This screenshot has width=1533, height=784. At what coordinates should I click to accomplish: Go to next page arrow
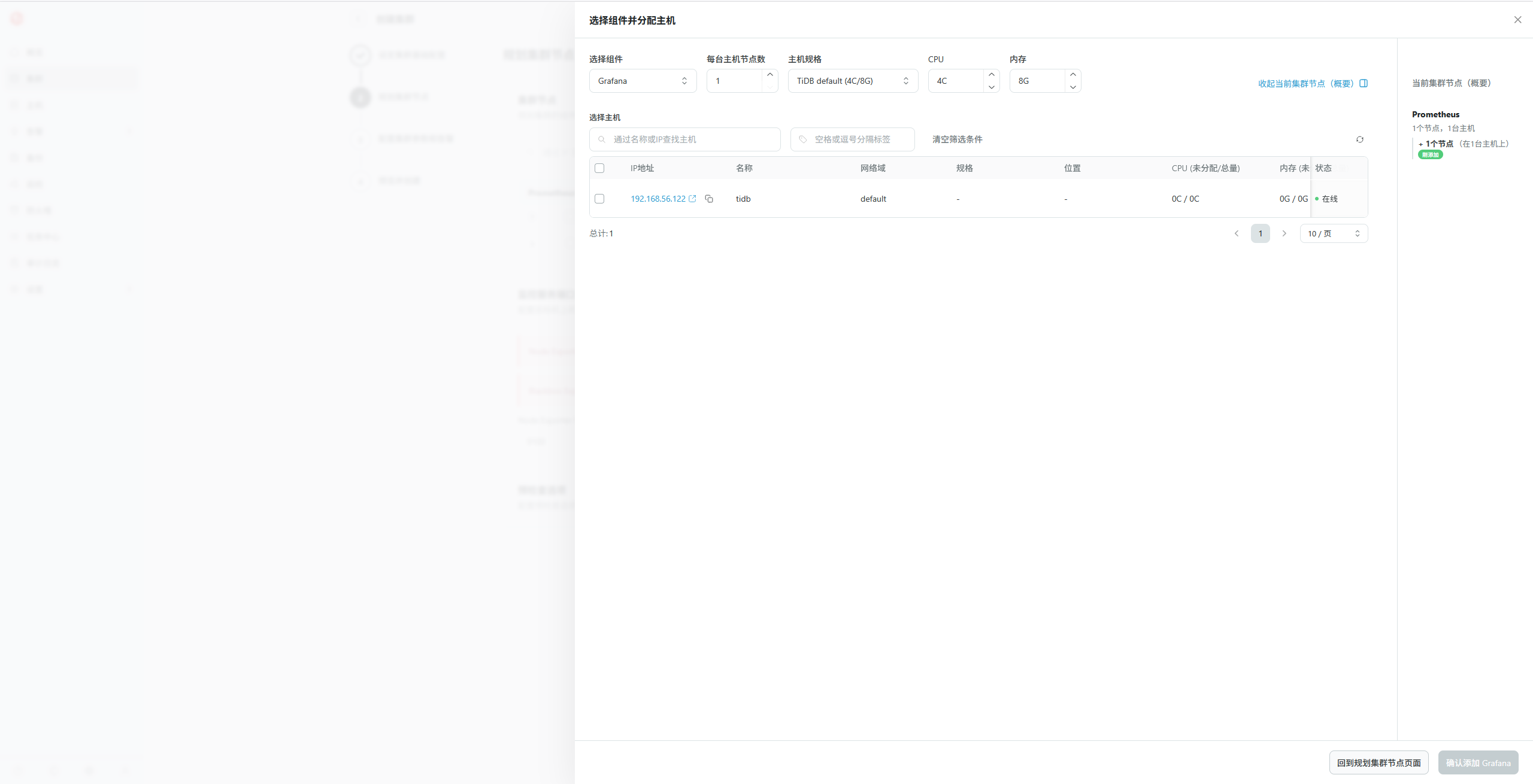tap(1284, 233)
